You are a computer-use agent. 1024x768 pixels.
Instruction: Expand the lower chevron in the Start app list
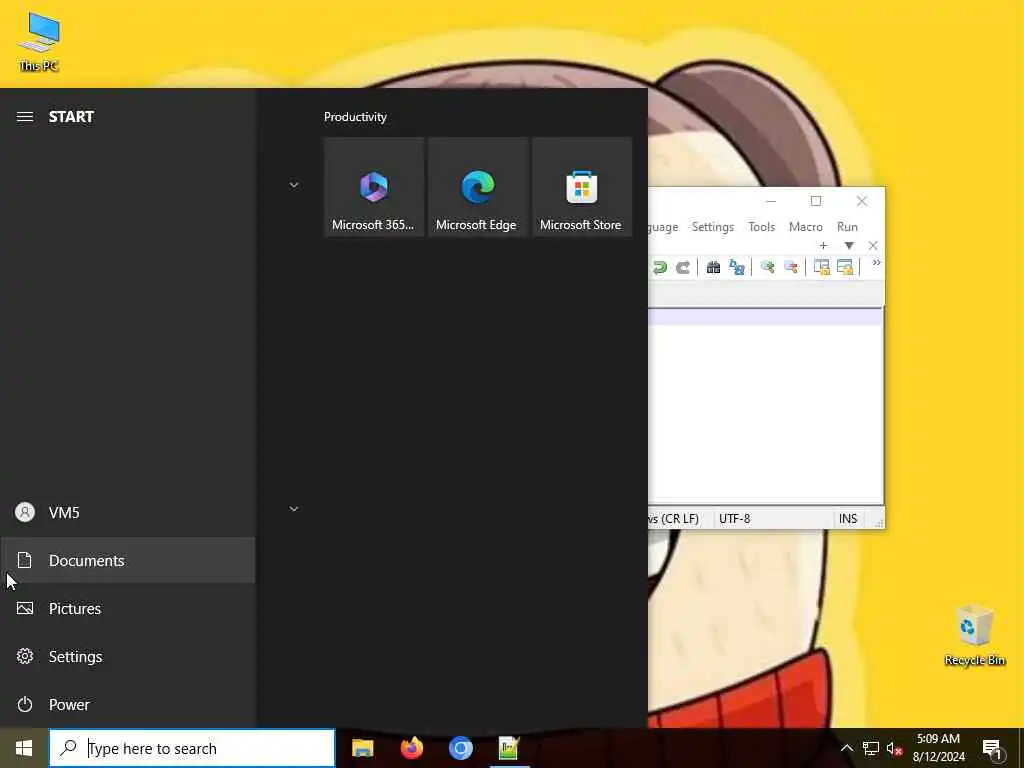coord(294,509)
